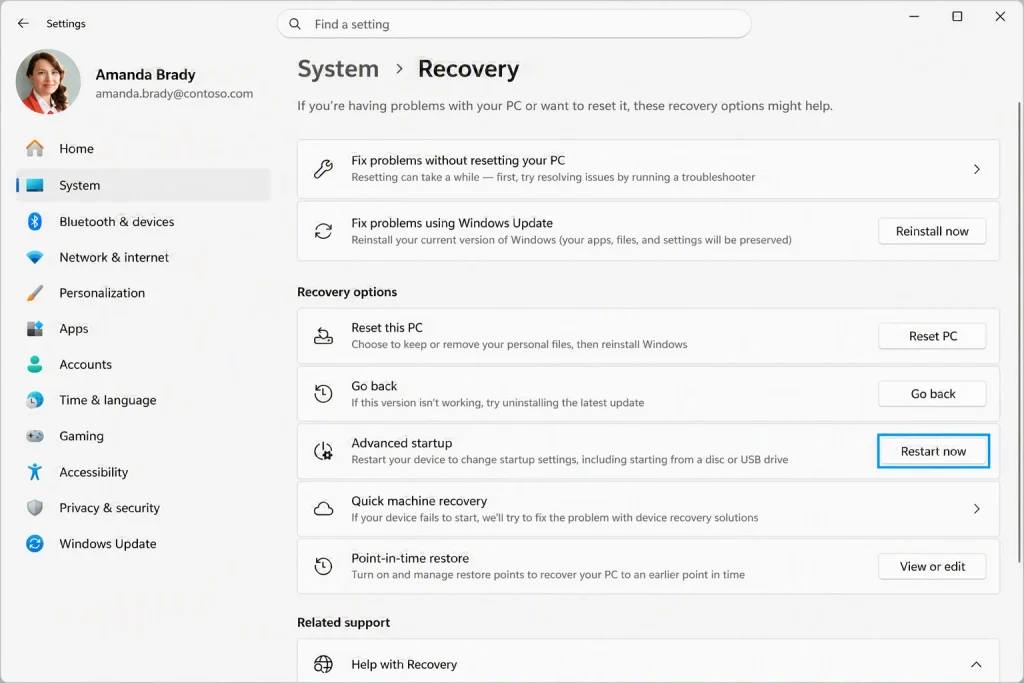This screenshot has width=1024, height=683.
Task: Maximize the Settings window
Action: coord(957,16)
